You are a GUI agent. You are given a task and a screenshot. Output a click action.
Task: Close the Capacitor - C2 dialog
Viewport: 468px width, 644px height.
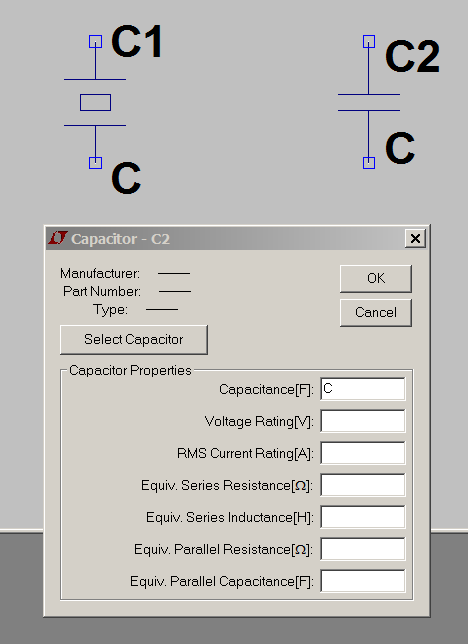415,238
